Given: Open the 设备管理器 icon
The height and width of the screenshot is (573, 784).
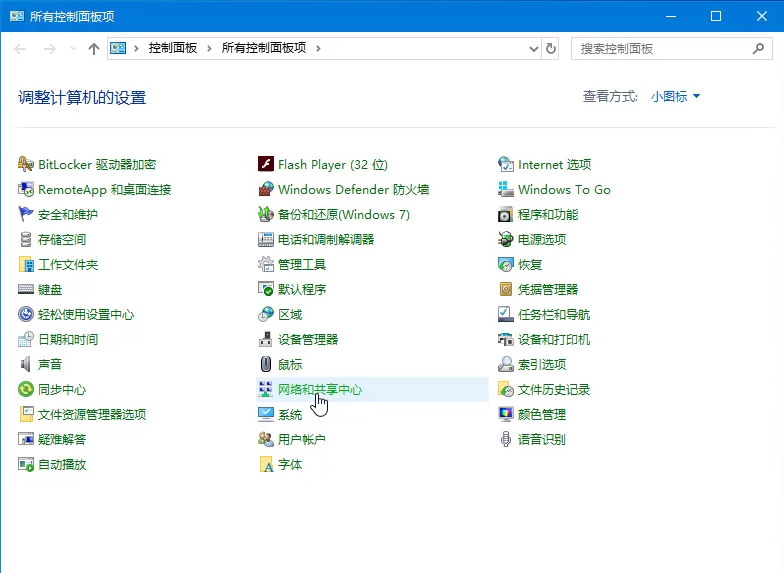Looking at the screenshot, I should (266, 339).
